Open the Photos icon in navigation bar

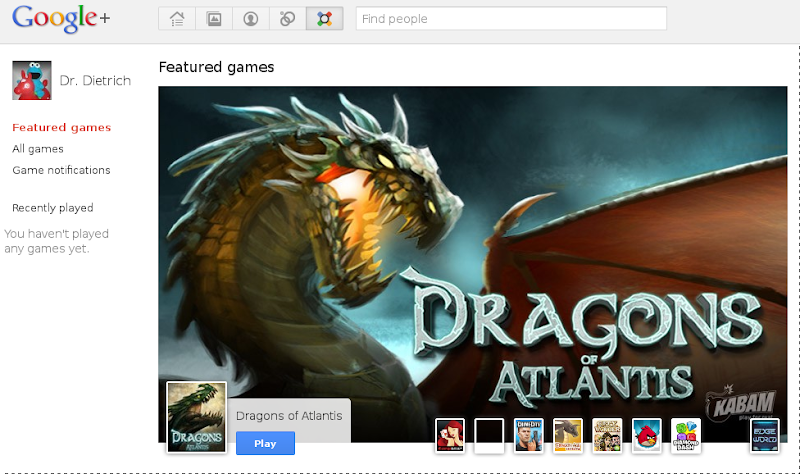(214, 19)
